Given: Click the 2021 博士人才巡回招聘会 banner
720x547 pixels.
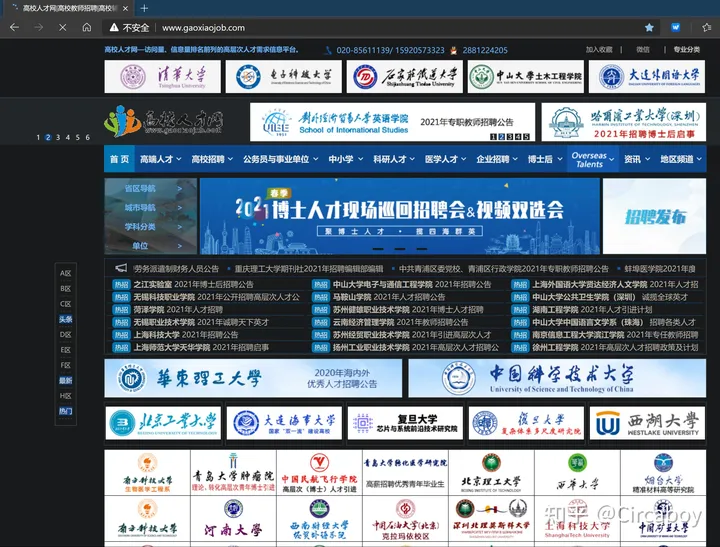Looking at the screenshot, I should point(399,216).
